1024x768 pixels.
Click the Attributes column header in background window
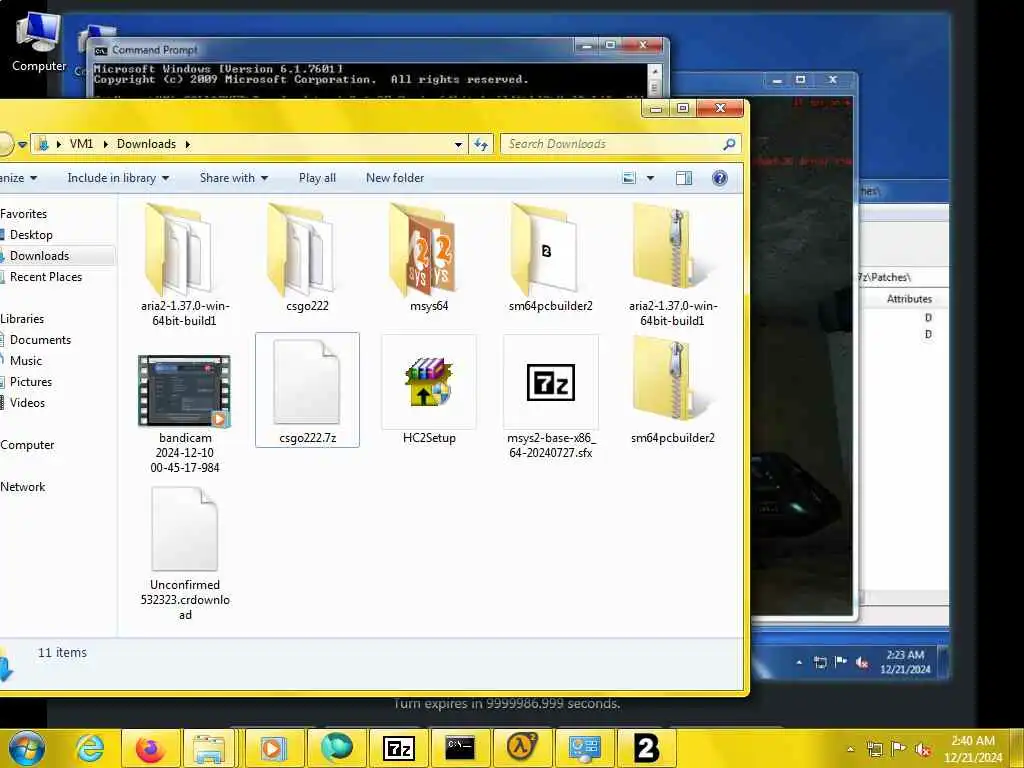[909, 299]
